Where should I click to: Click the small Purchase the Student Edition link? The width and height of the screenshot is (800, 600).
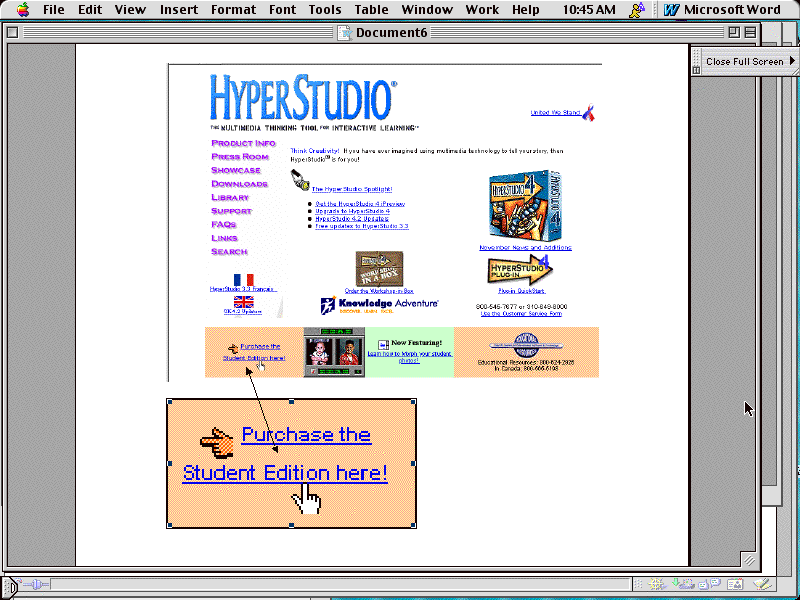click(254, 352)
